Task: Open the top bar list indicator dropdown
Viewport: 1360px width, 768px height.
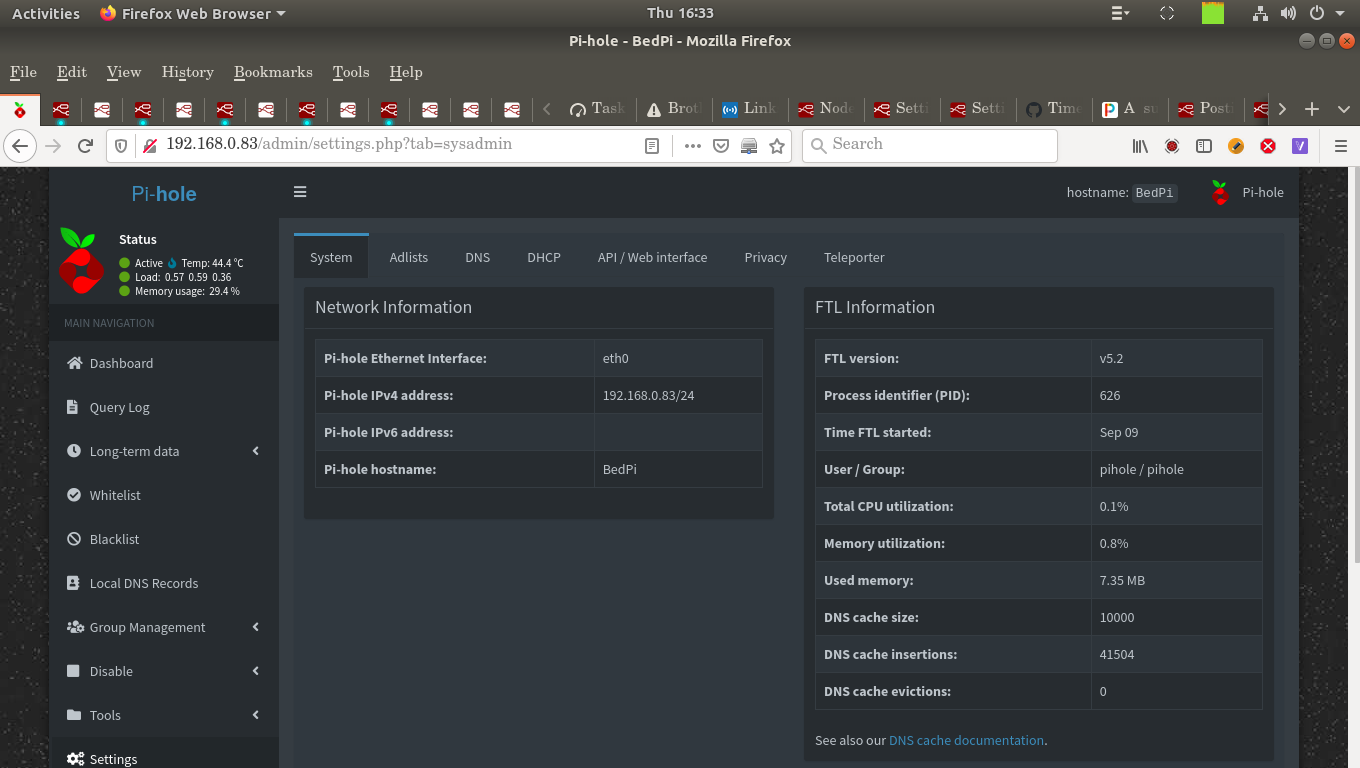Action: (x=1120, y=14)
